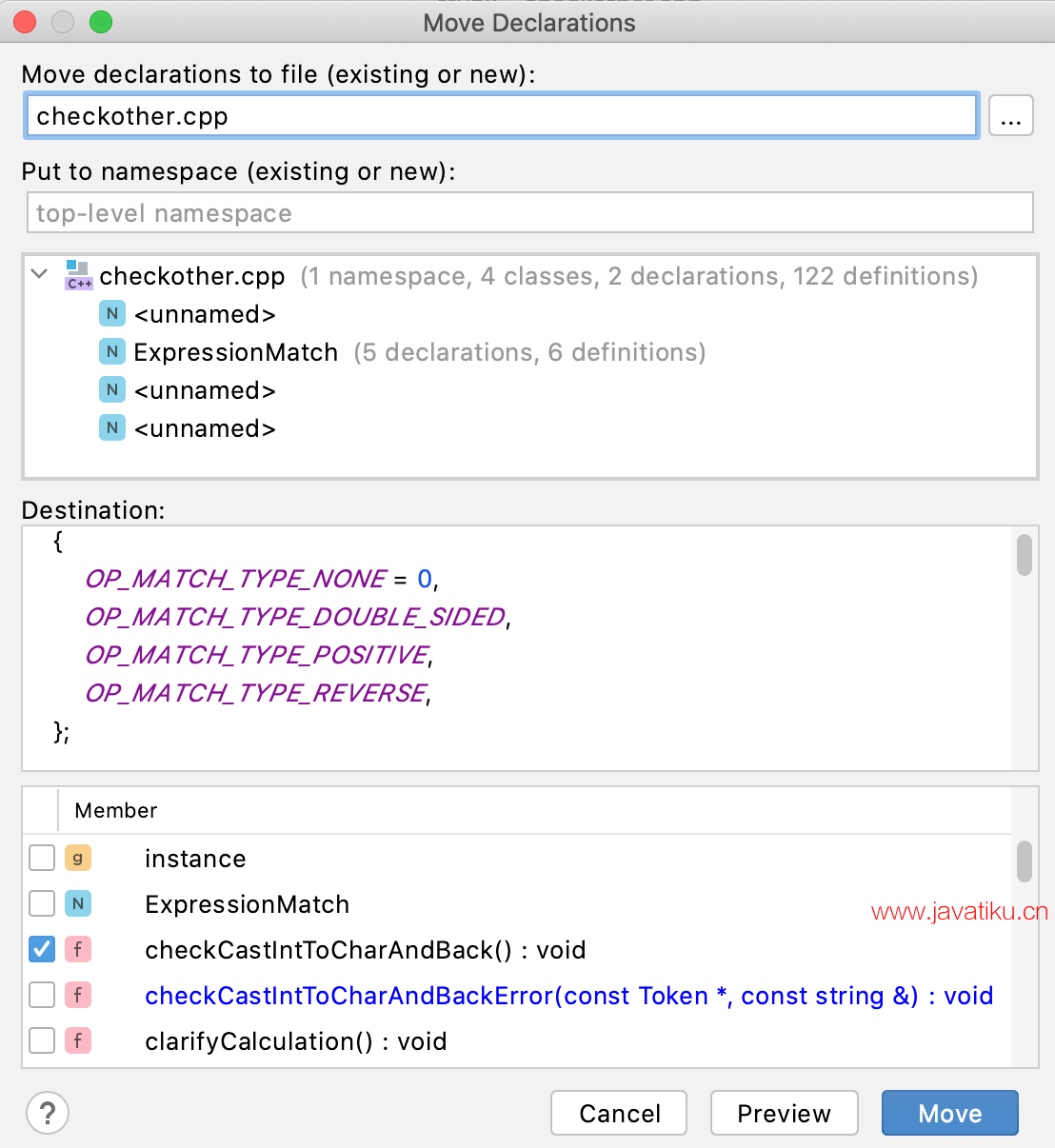The width and height of the screenshot is (1055, 1148).
Task: Click the help question mark icon
Action: [x=48, y=1113]
